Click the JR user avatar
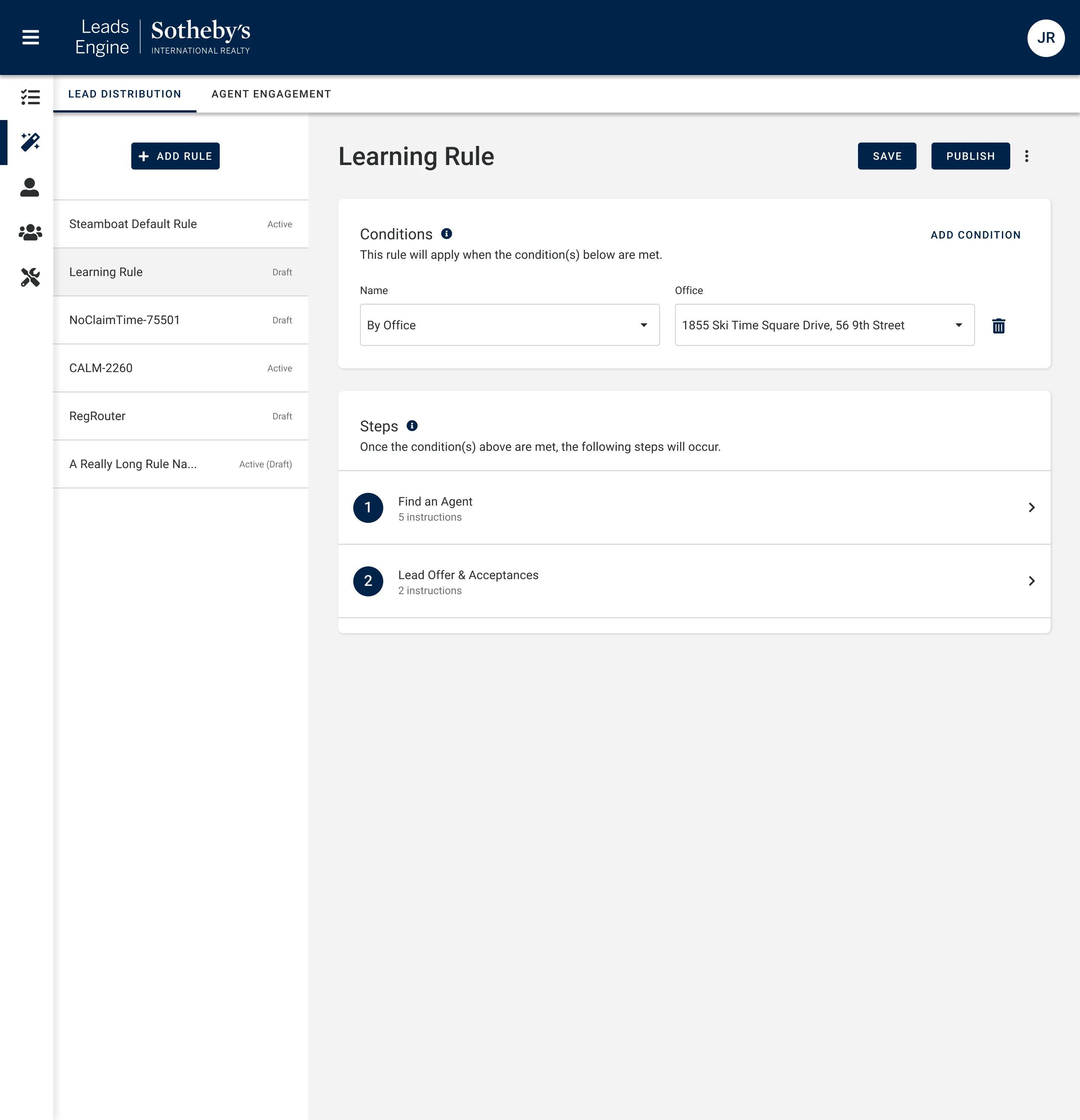Screen dimensions: 1080x1120 [x=1045, y=38]
